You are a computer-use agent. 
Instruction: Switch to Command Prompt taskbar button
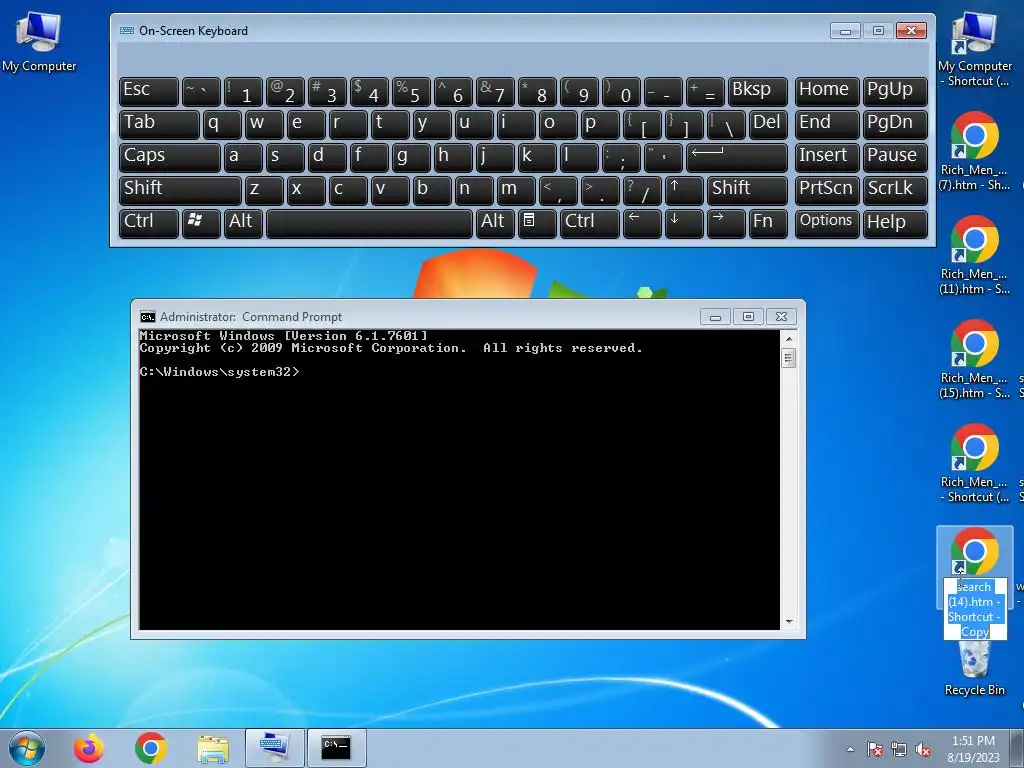(x=337, y=748)
